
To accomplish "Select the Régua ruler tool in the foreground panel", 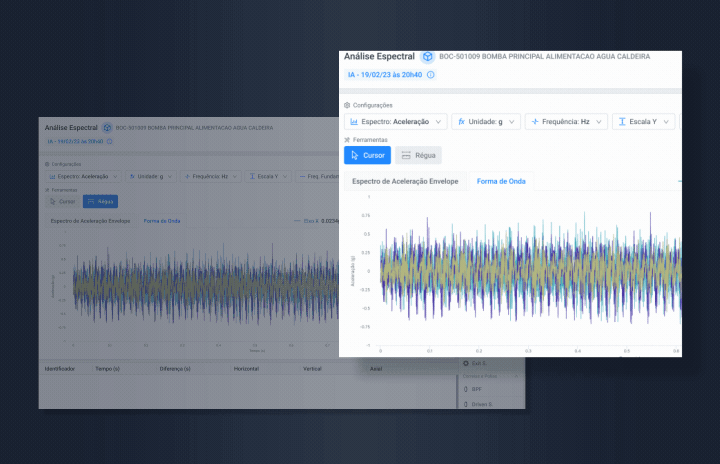I will coord(418,155).
